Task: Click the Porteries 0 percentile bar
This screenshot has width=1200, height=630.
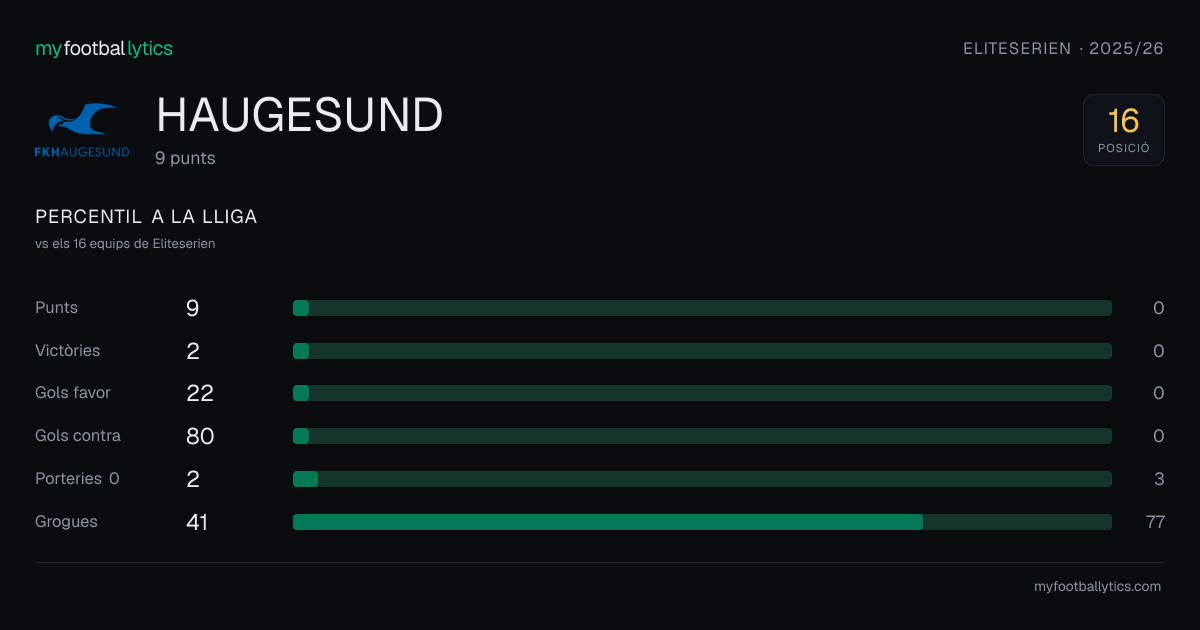Action: pos(702,479)
